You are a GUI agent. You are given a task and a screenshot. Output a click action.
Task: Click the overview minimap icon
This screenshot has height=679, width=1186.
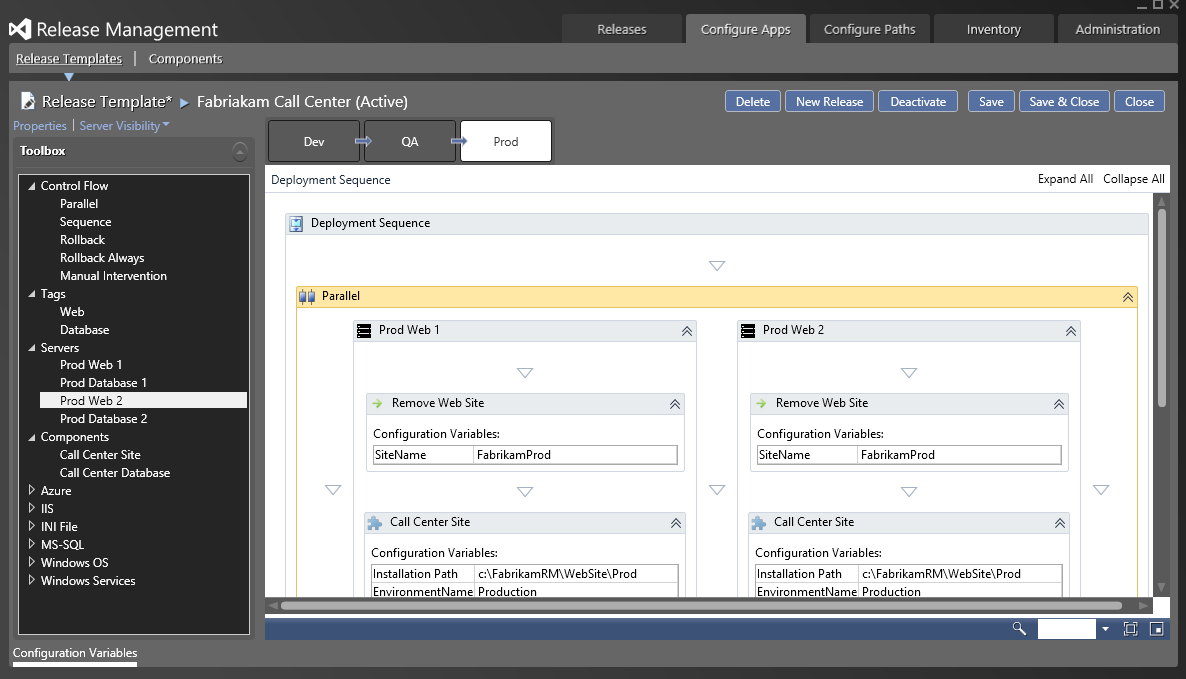(1156, 629)
